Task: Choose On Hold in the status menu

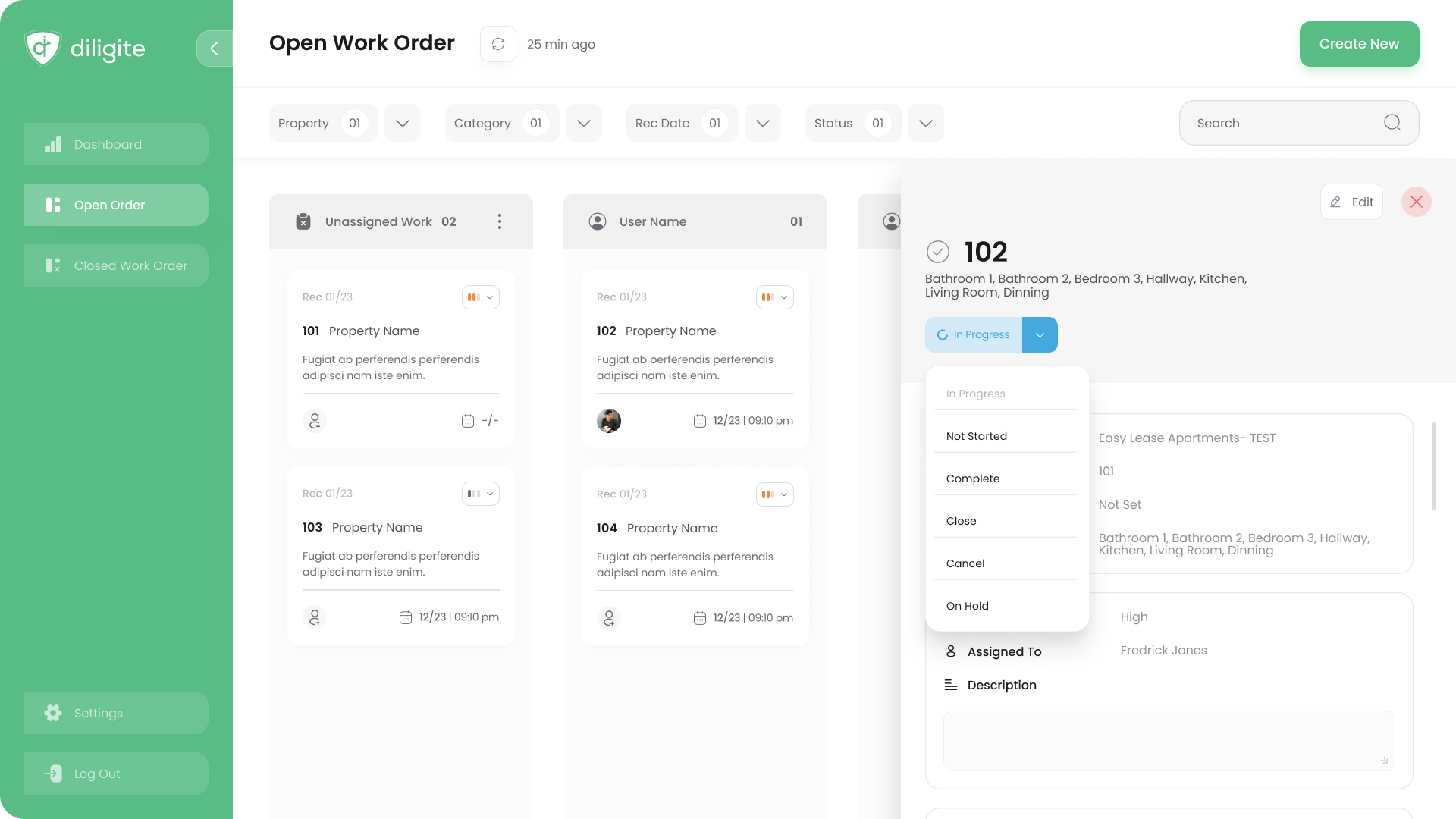Action: pyautogui.click(x=967, y=605)
